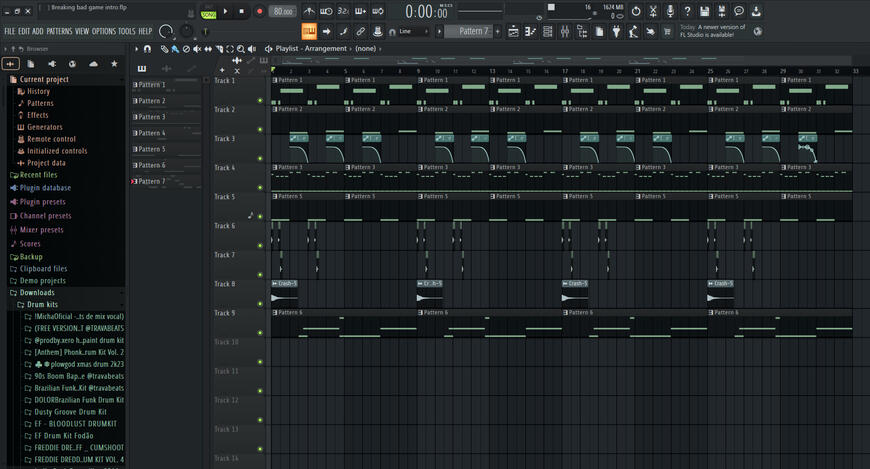The image size is (870, 469).
Task: Start playback with the play button
Action: (x=225, y=11)
